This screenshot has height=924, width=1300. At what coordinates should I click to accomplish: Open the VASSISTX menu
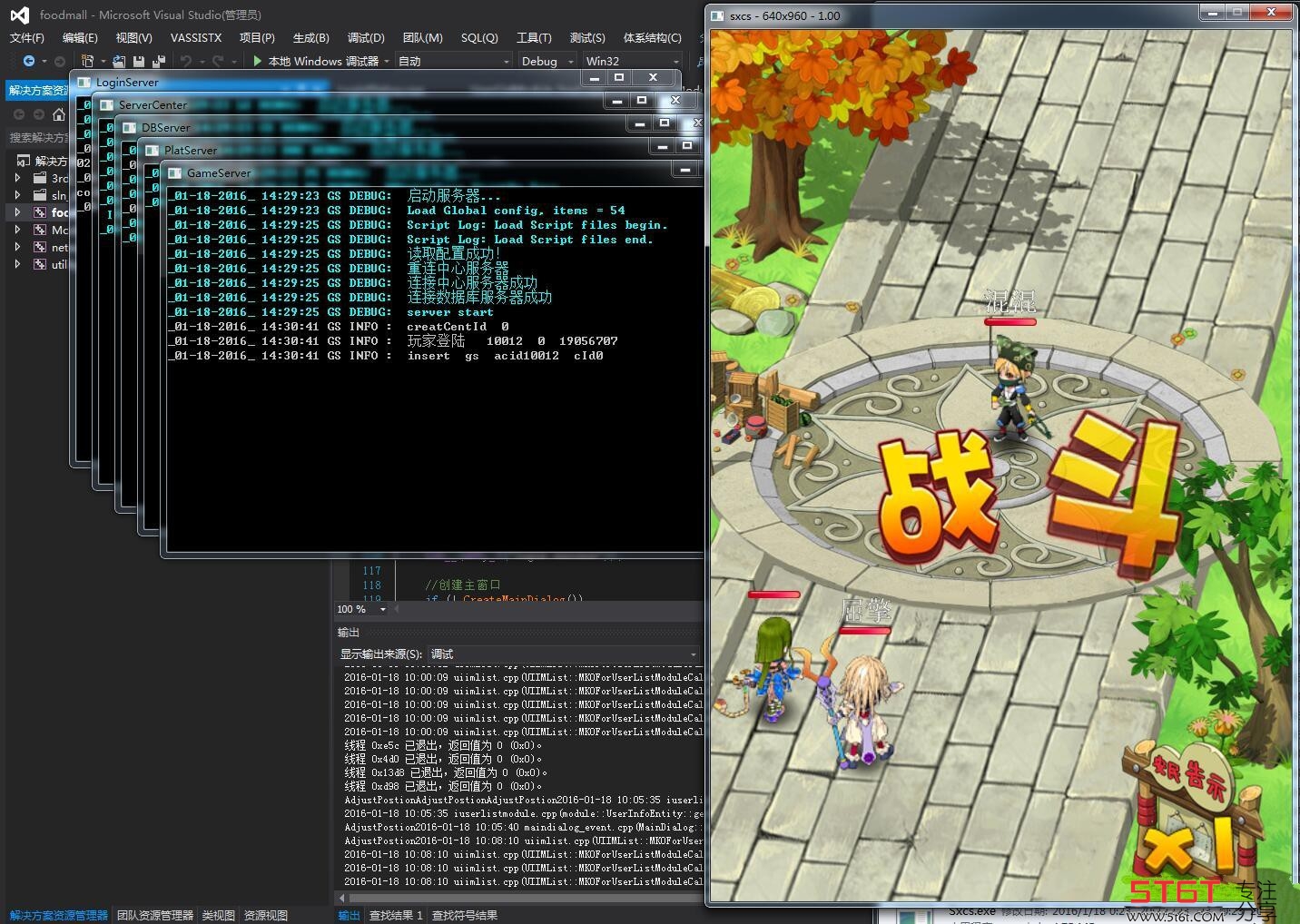point(196,37)
